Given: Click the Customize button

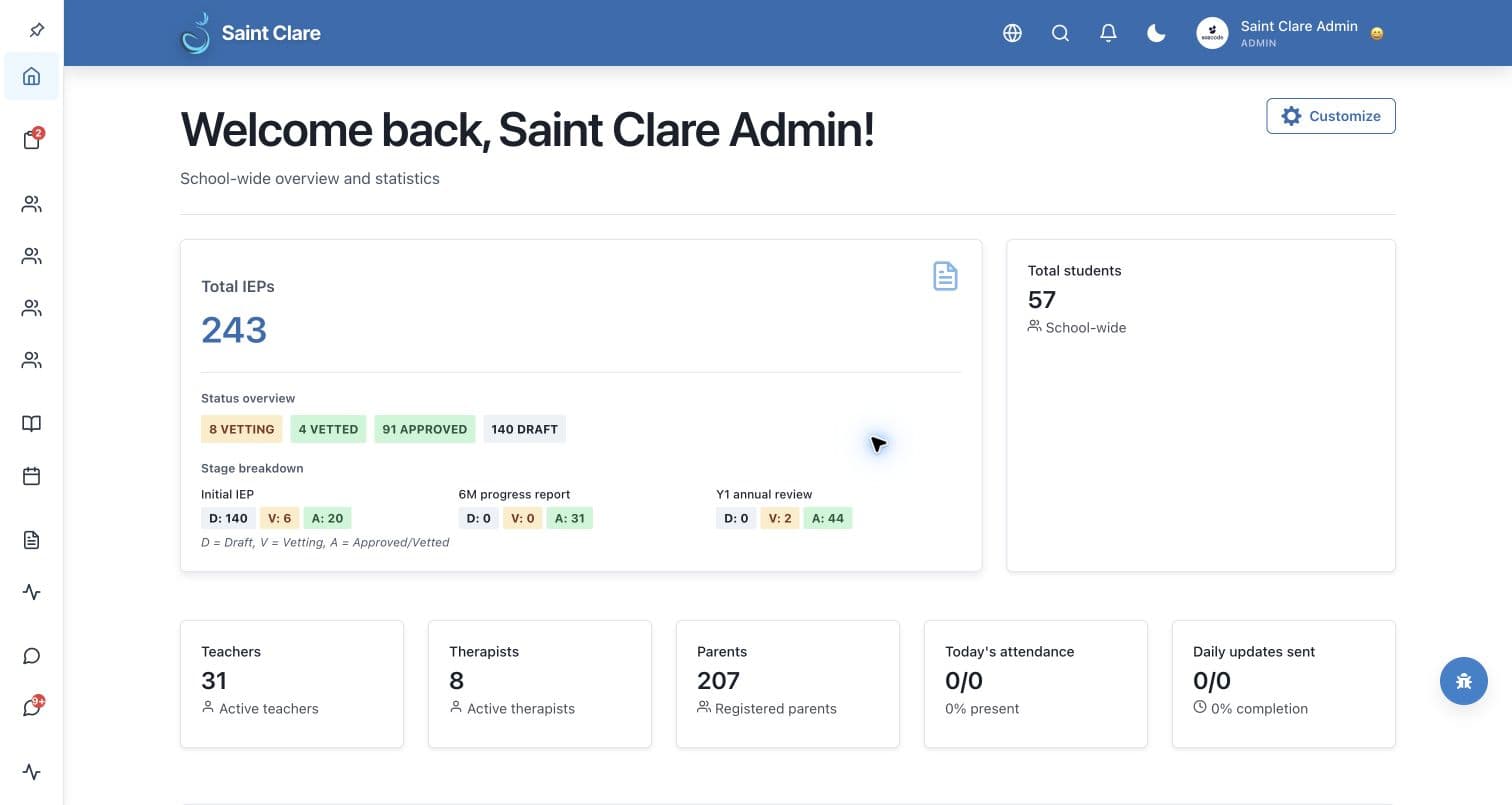Looking at the screenshot, I should 1331,116.
